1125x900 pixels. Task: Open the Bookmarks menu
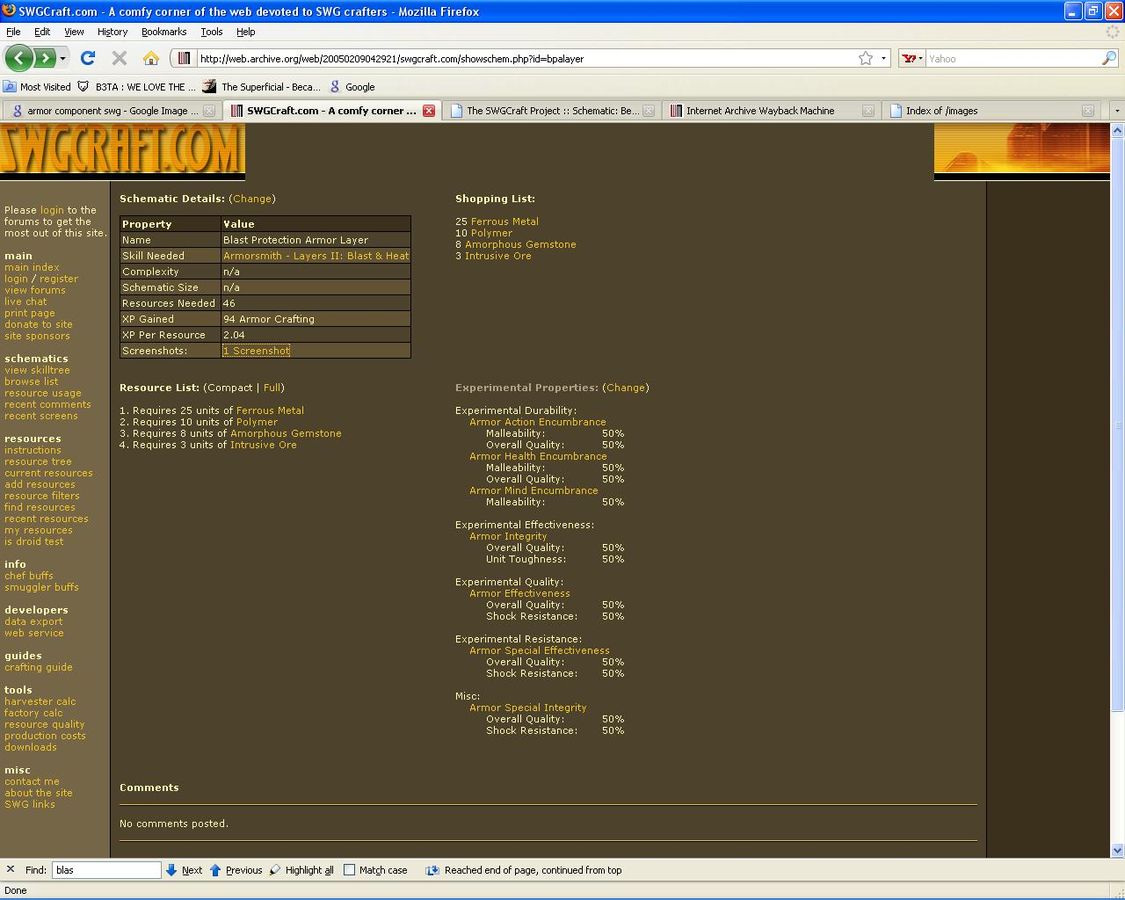[x=163, y=32]
